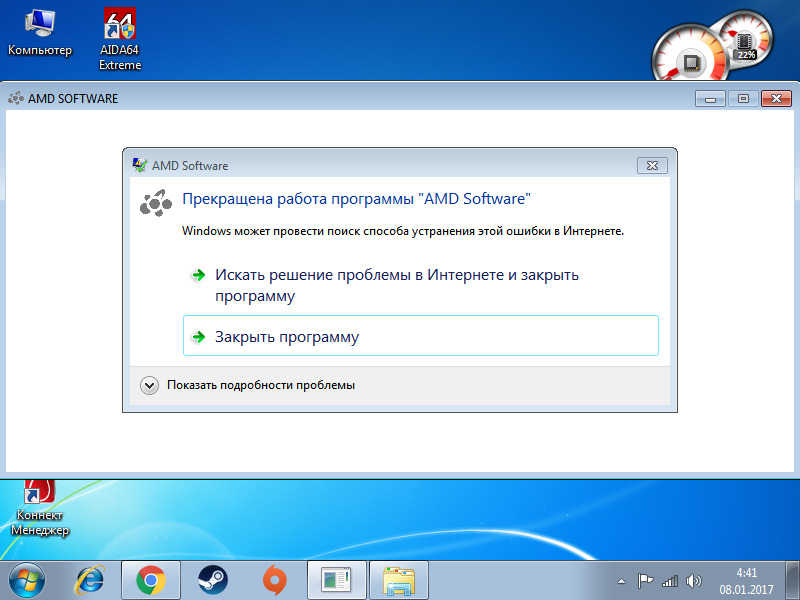Launch Internet Explorer from the taskbar

pos(89,581)
